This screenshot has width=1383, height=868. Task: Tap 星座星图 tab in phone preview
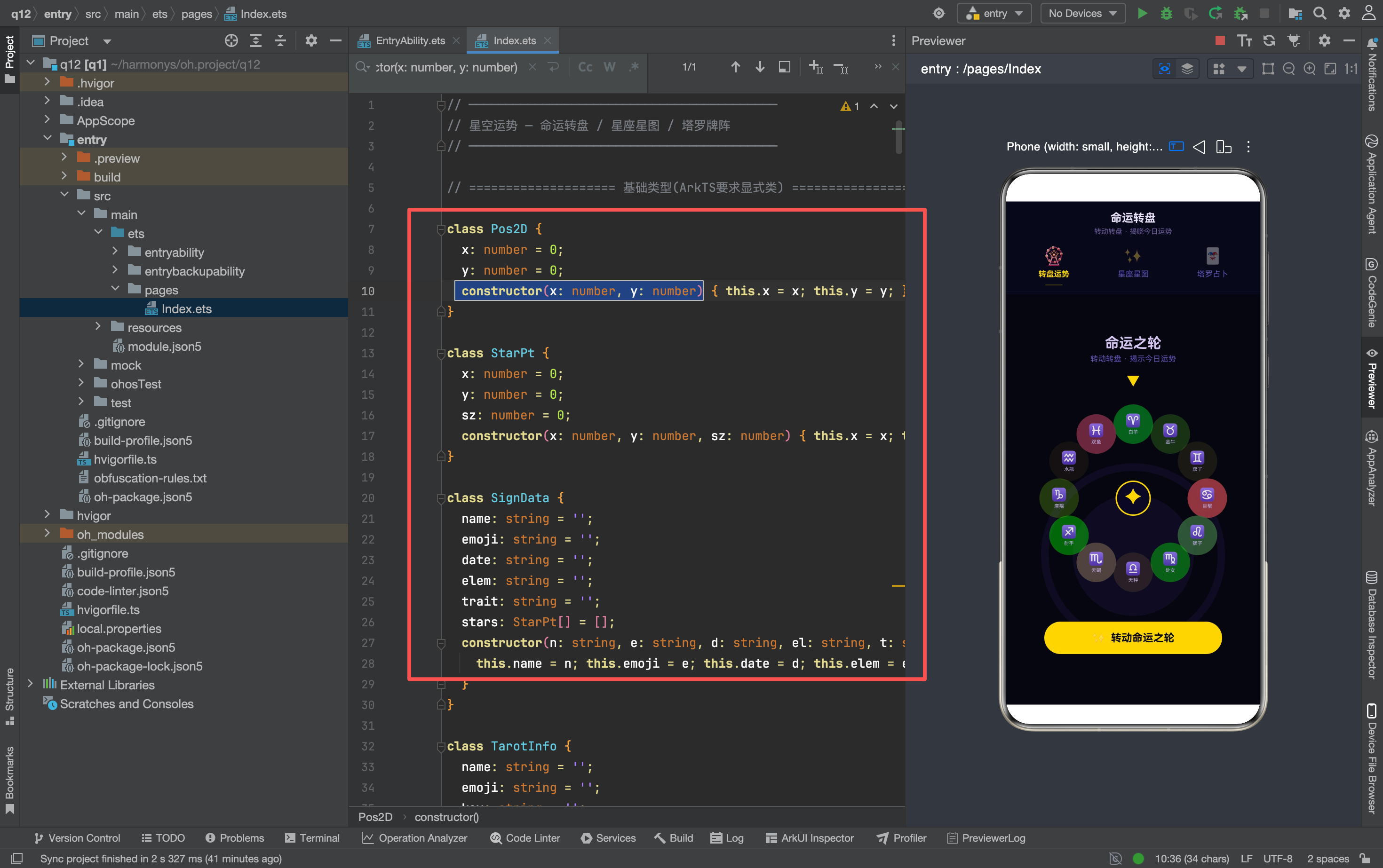(x=1133, y=262)
